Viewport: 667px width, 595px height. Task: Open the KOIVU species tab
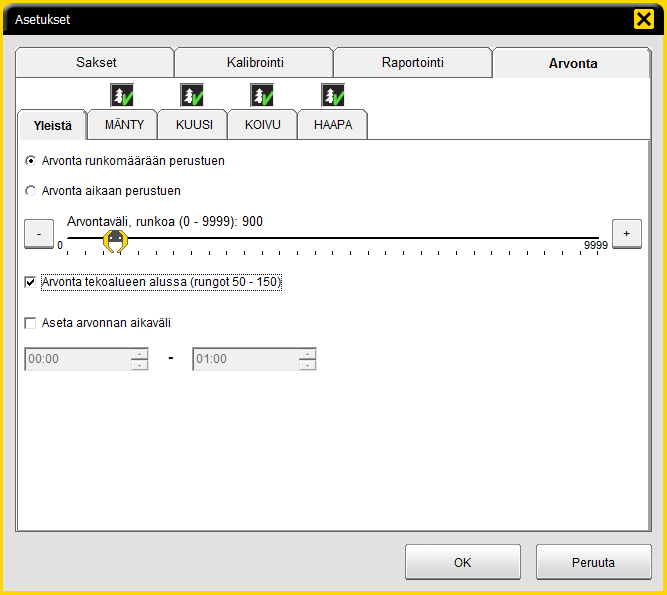coord(262,125)
